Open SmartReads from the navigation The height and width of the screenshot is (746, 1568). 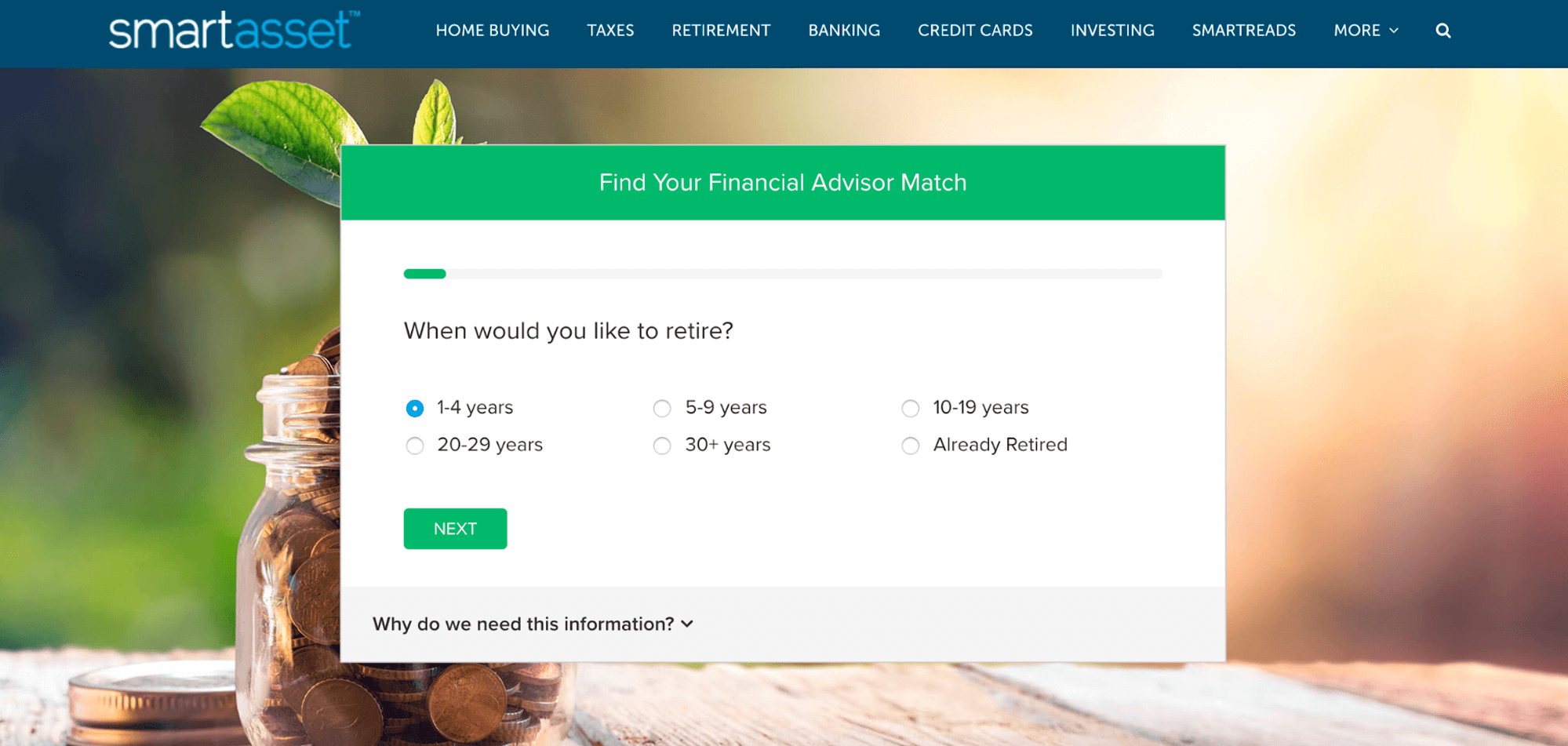point(1244,31)
